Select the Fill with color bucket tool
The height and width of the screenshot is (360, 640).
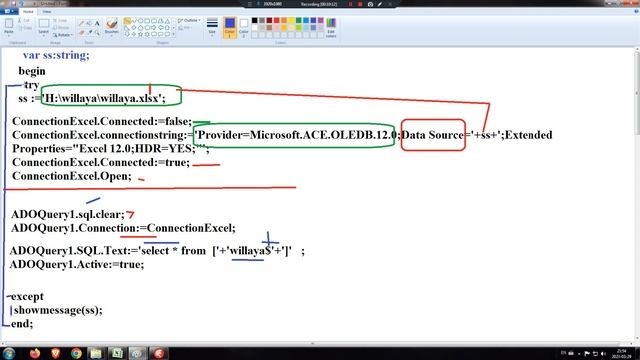tap(89, 23)
